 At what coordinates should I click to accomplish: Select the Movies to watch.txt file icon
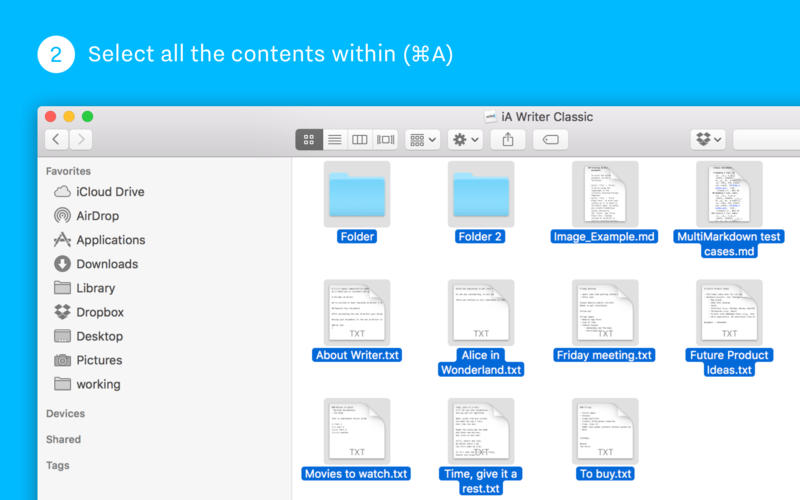pos(357,431)
